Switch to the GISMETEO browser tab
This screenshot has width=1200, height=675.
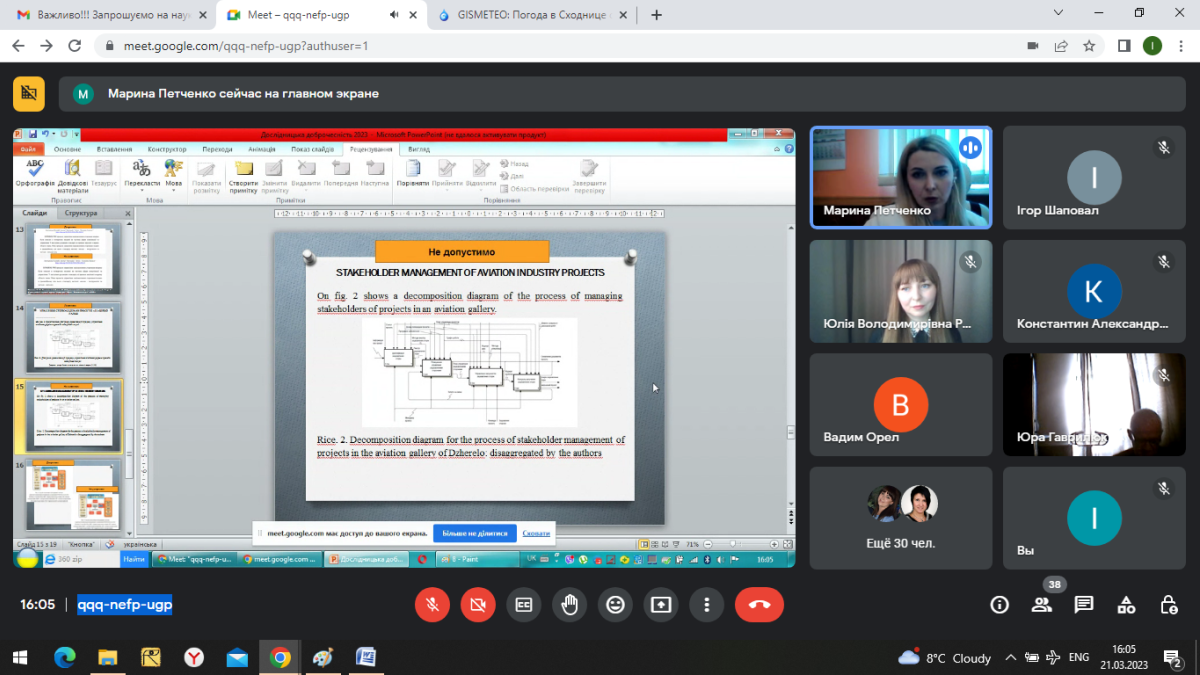pyautogui.click(x=530, y=15)
